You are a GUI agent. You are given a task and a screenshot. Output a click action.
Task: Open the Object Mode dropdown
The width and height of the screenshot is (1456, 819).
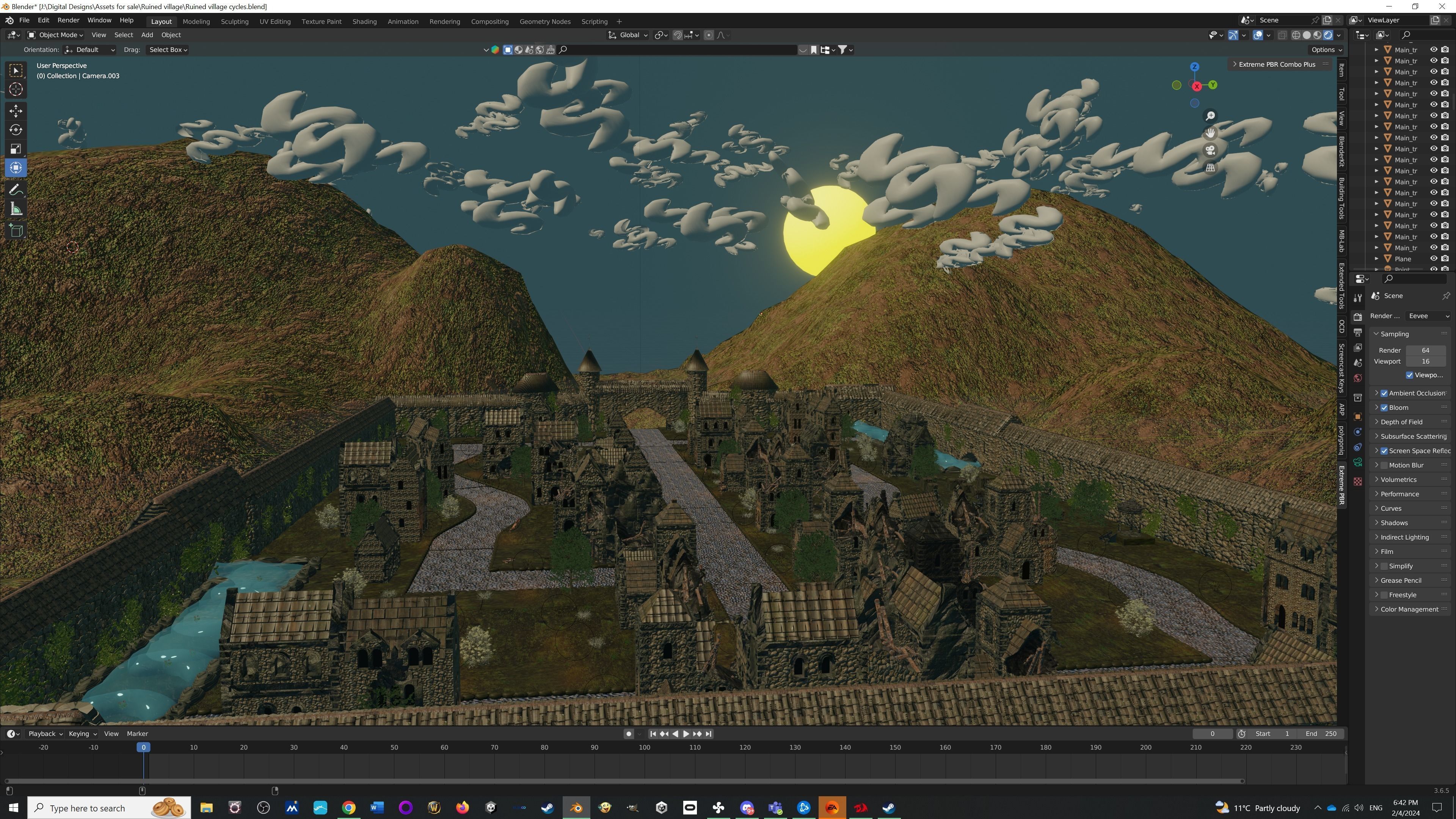(55, 35)
